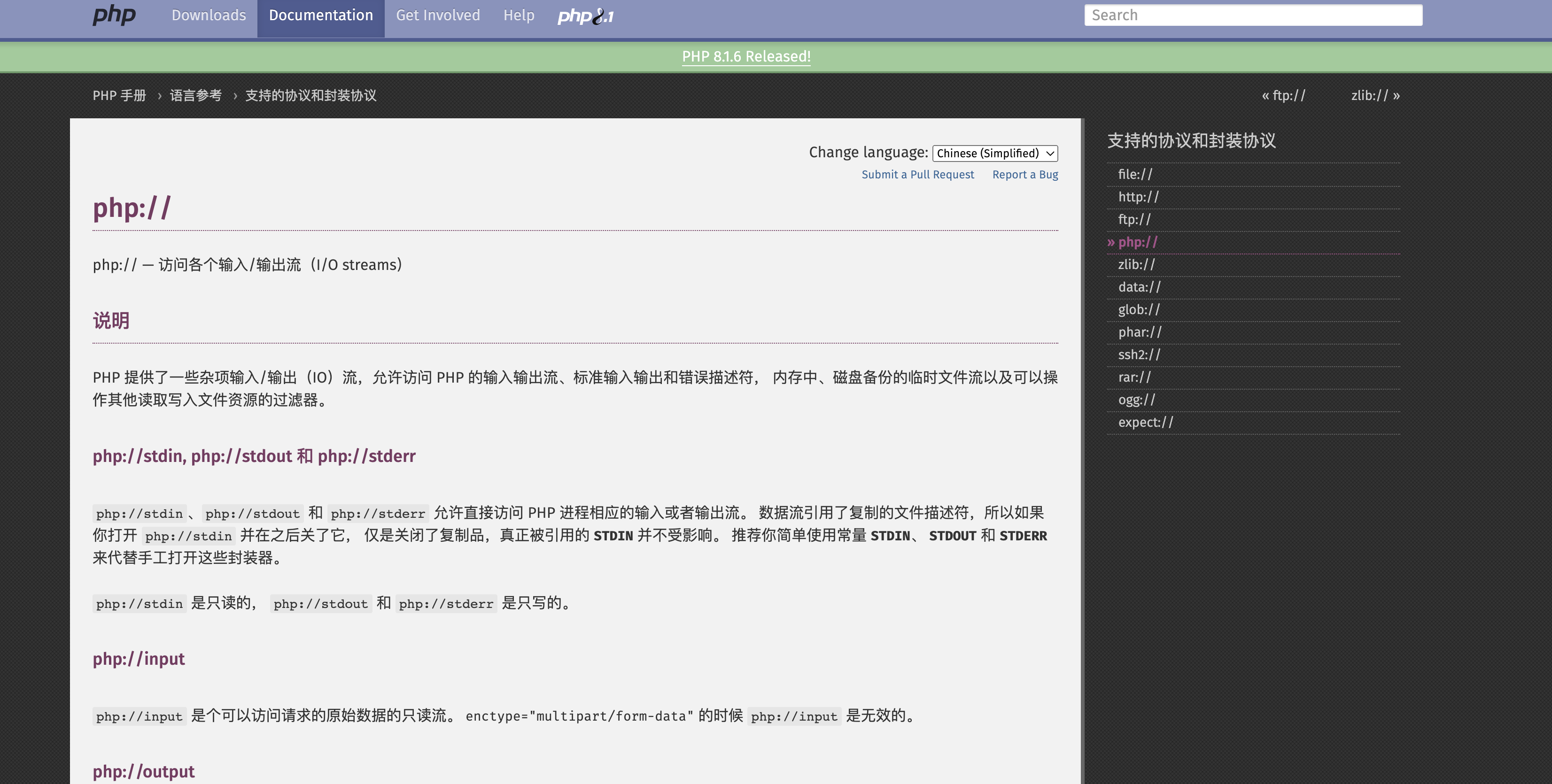Open zlib:// in sidebar list
Screen dimensions: 1552x784
pos(1136,264)
